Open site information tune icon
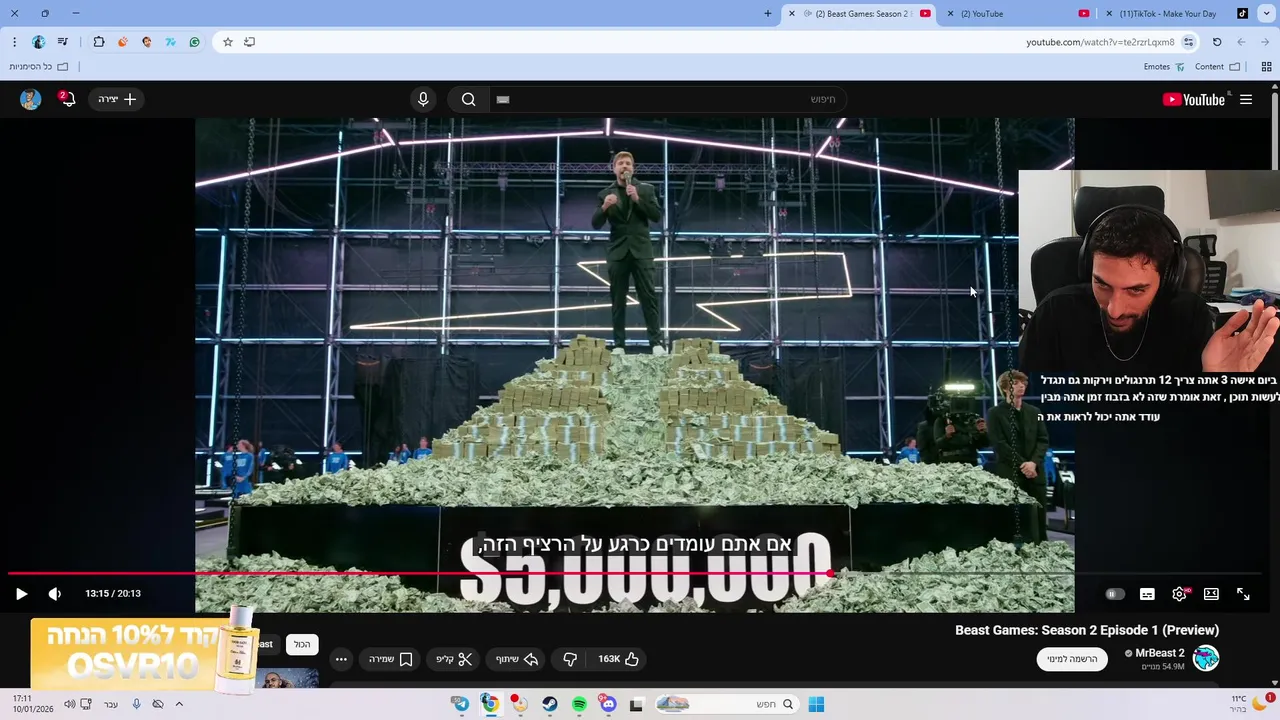Screen dimensions: 1280x720 1188,42
